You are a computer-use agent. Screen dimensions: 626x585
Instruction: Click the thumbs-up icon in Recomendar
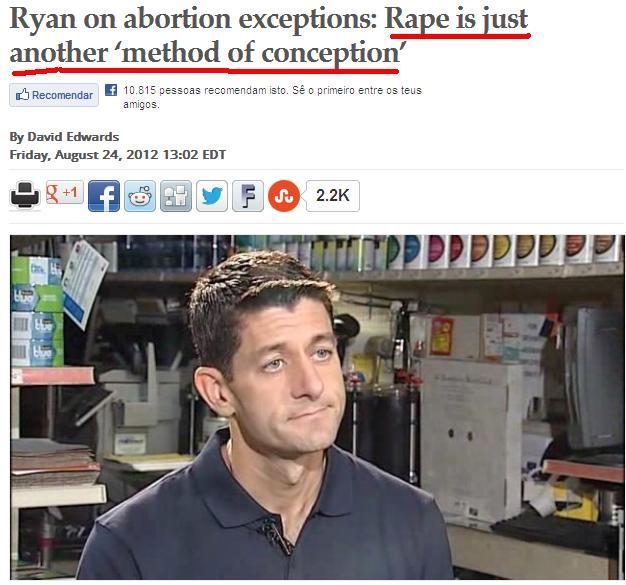point(22,95)
